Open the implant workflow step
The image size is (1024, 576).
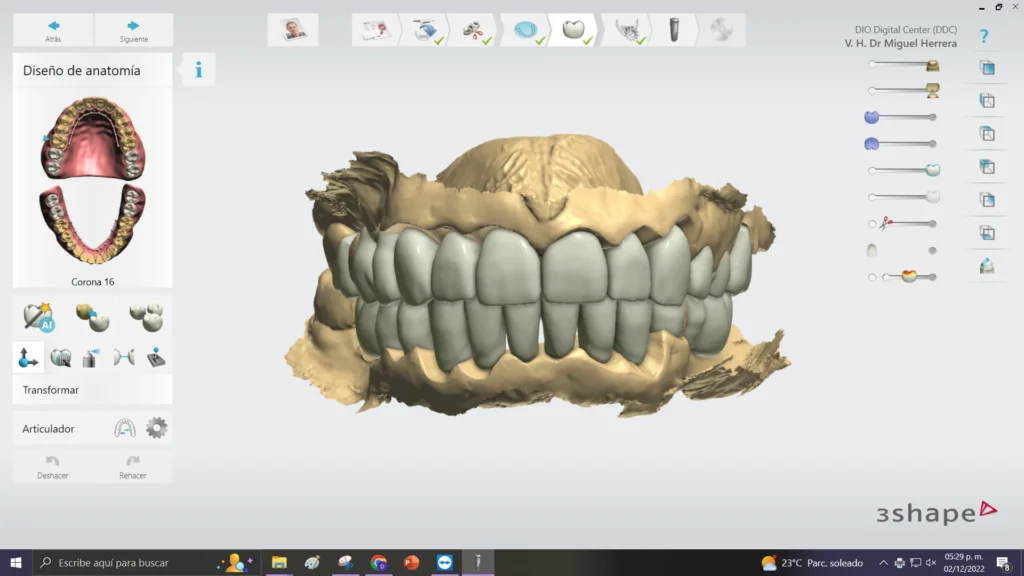pos(674,30)
